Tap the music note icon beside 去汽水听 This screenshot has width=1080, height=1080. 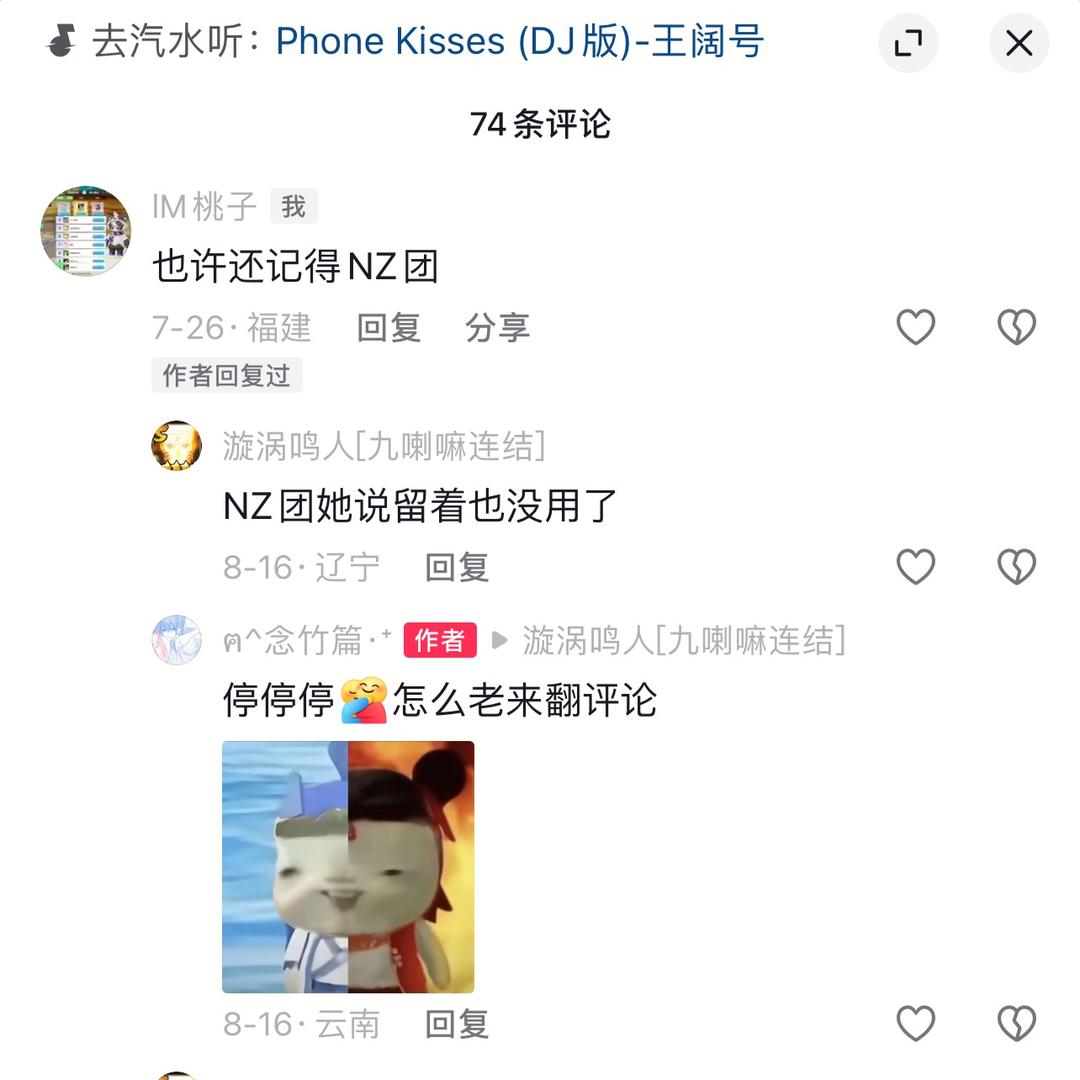pyautogui.click(x=61, y=41)
